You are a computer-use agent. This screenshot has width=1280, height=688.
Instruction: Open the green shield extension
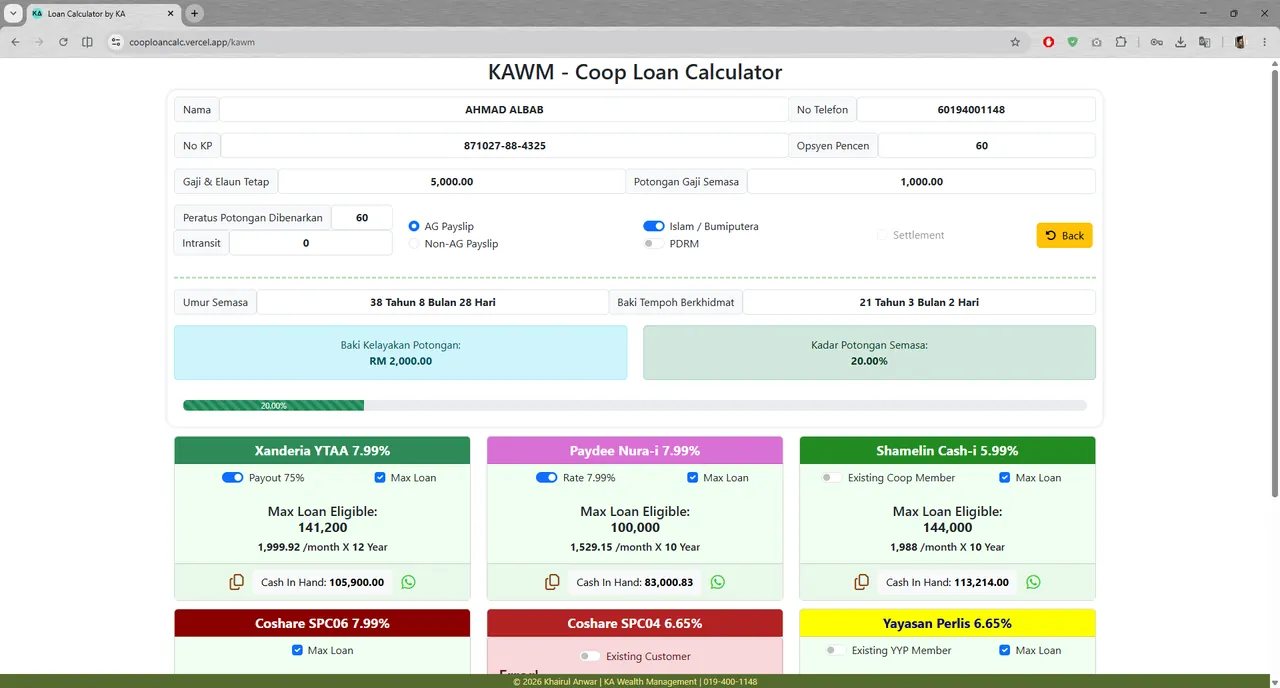1072,42
